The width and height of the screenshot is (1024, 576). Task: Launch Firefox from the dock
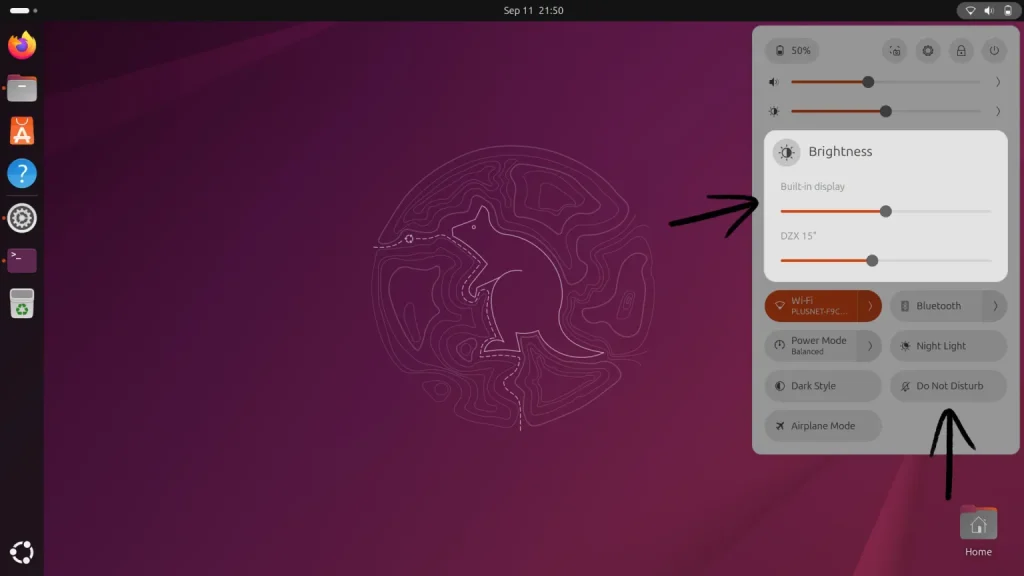coord(22,45)
